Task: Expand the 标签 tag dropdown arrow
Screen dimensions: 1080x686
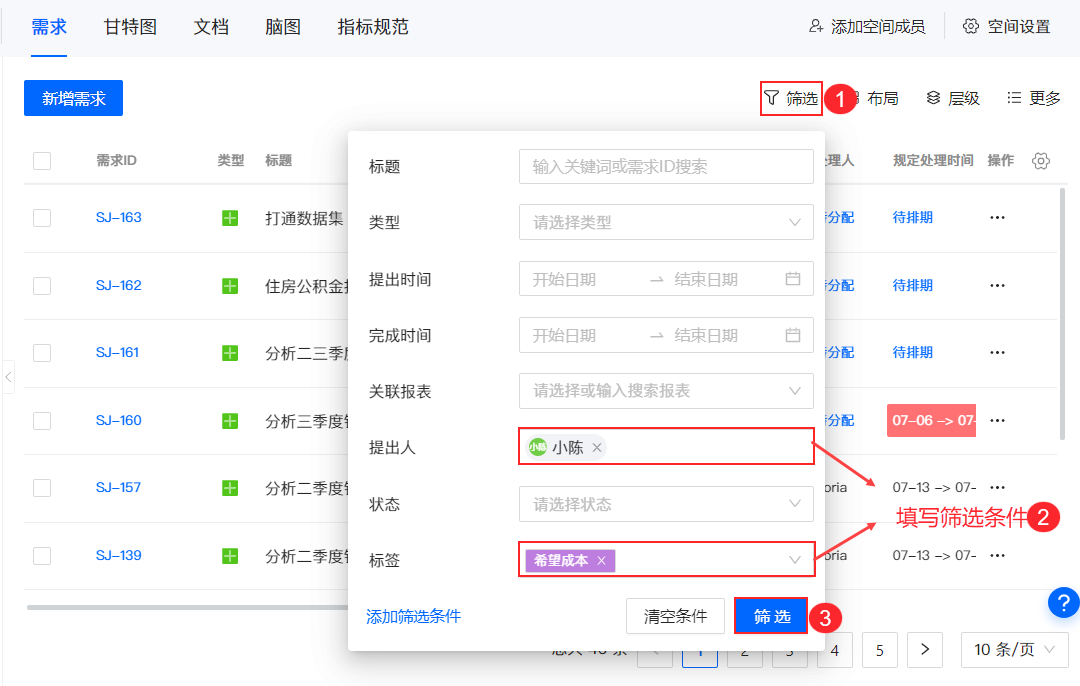Action: [794, 560]
